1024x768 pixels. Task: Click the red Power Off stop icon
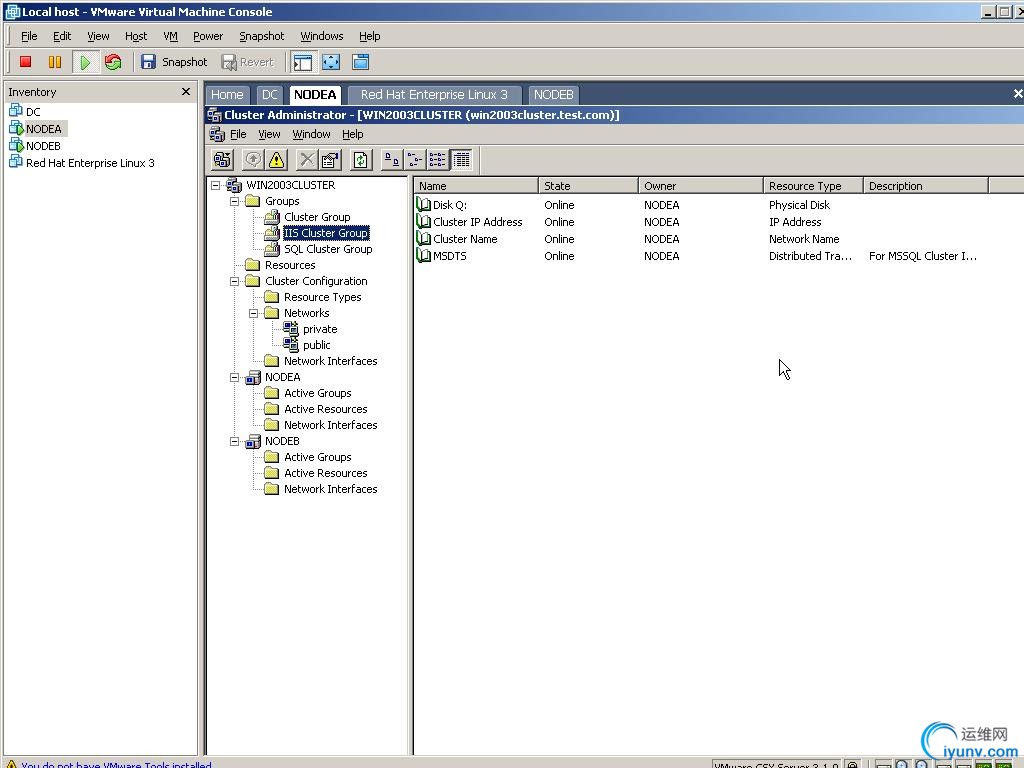26,62
